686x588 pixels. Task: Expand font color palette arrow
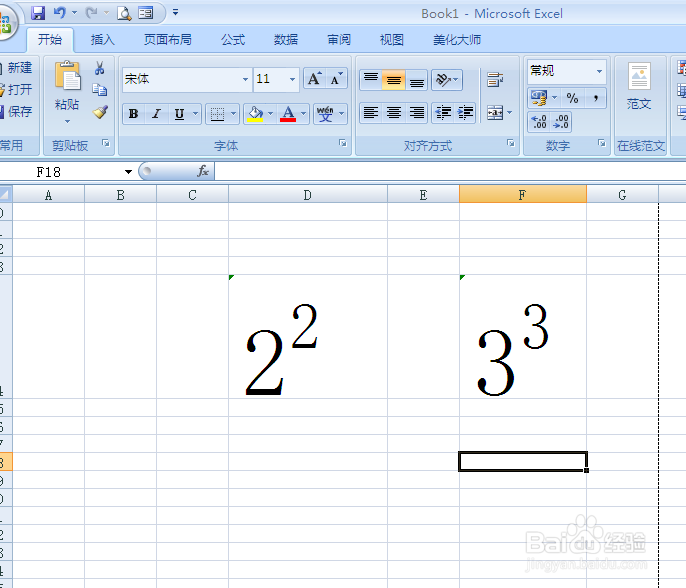pyautogui.click(x=303, y=114)
